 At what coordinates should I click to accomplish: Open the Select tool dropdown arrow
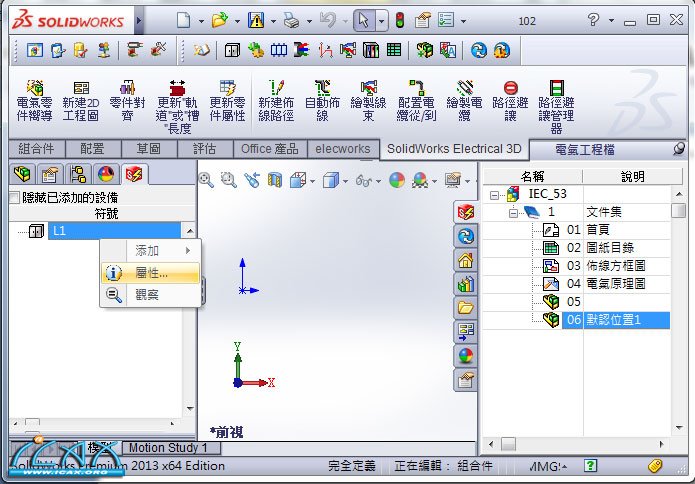(x=381, y=21)
